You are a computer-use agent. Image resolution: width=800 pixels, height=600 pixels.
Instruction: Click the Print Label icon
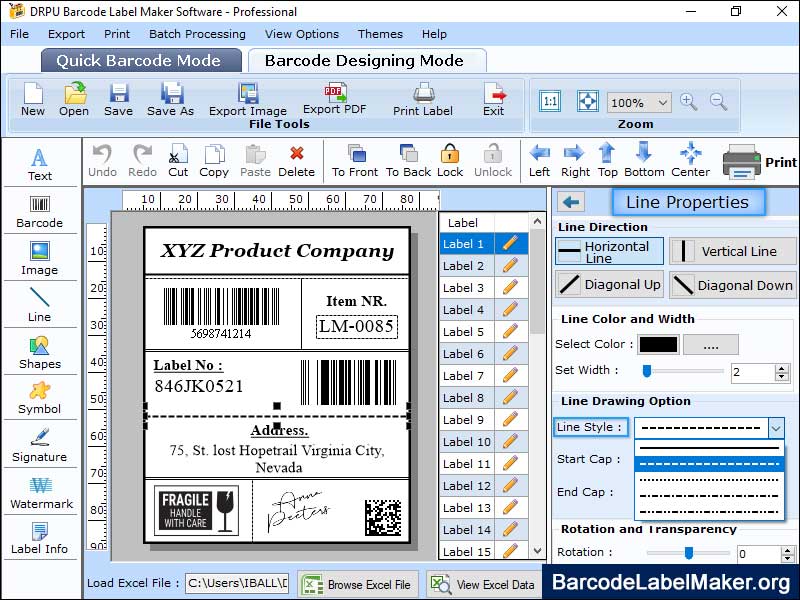[x=422, y=99]
